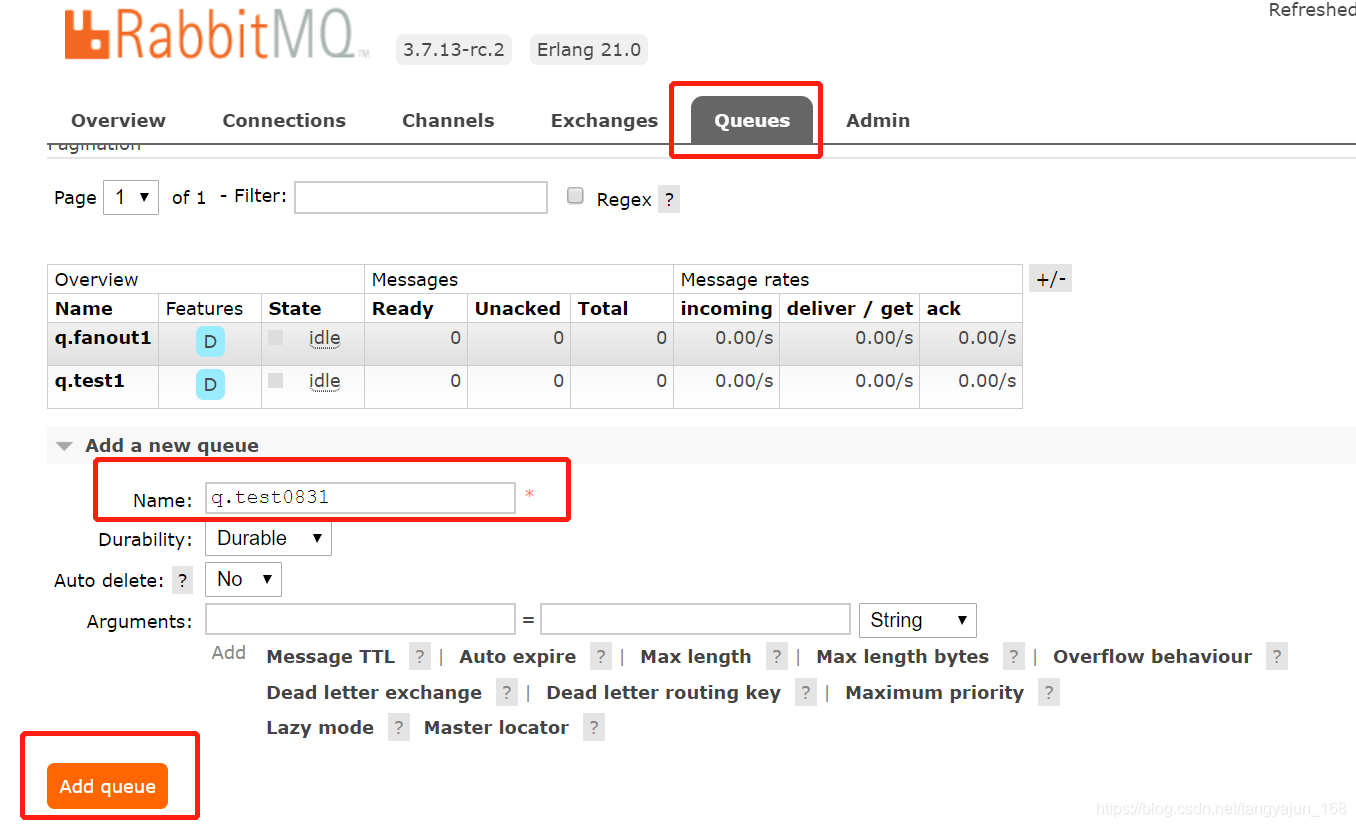Open the Durability dropdown
1356x827 pixels.
point(268,538)
